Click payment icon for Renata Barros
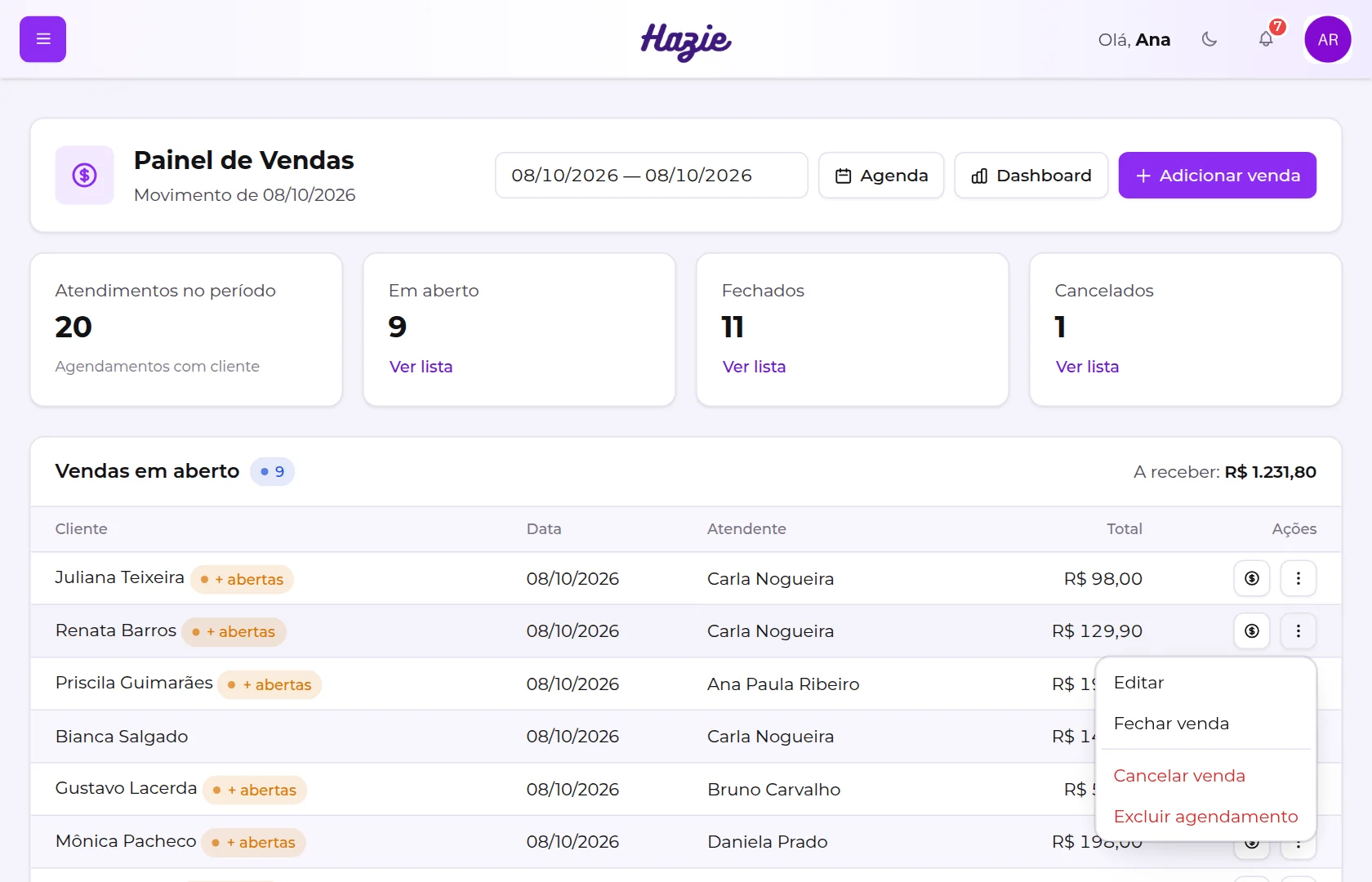Image resolution: width=1372 pixels, height=882 pixels. pyautogui.click(x=1252, y=630)
